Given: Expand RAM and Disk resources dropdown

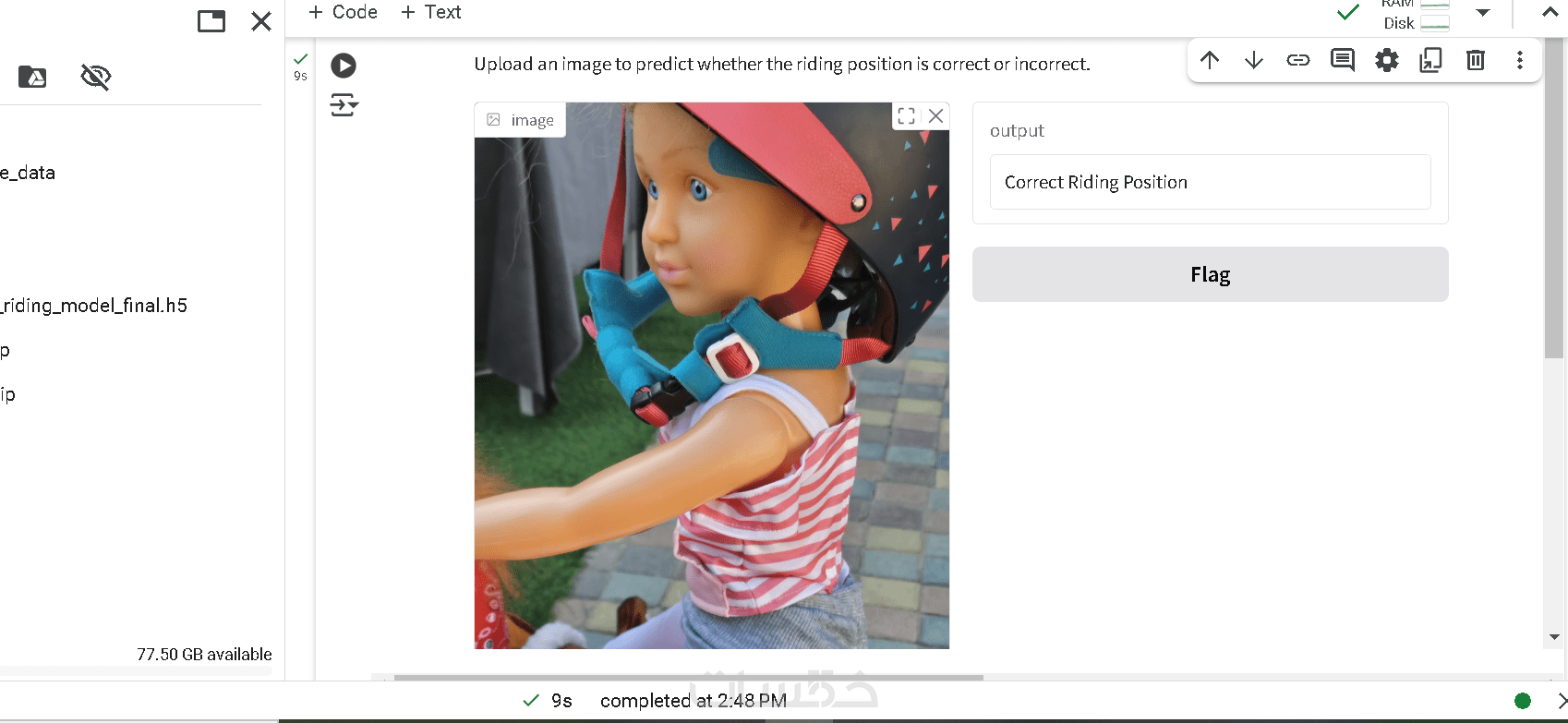Looking at the screenshot, I should (1483, 12).
